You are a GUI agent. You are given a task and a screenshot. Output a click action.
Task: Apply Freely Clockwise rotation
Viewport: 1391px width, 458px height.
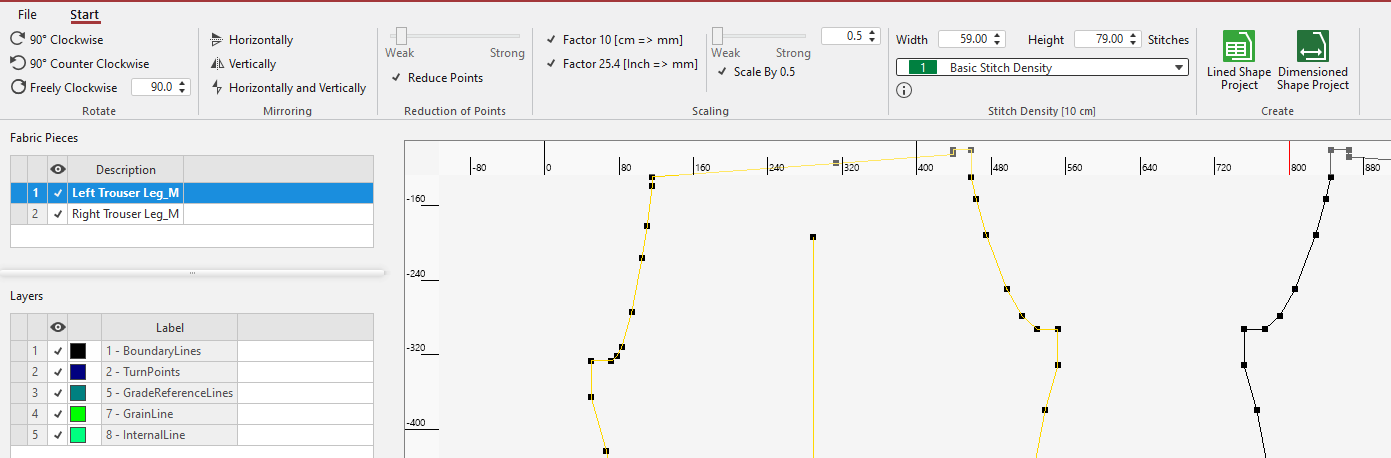pyautogui.click(x=73, y=87)
